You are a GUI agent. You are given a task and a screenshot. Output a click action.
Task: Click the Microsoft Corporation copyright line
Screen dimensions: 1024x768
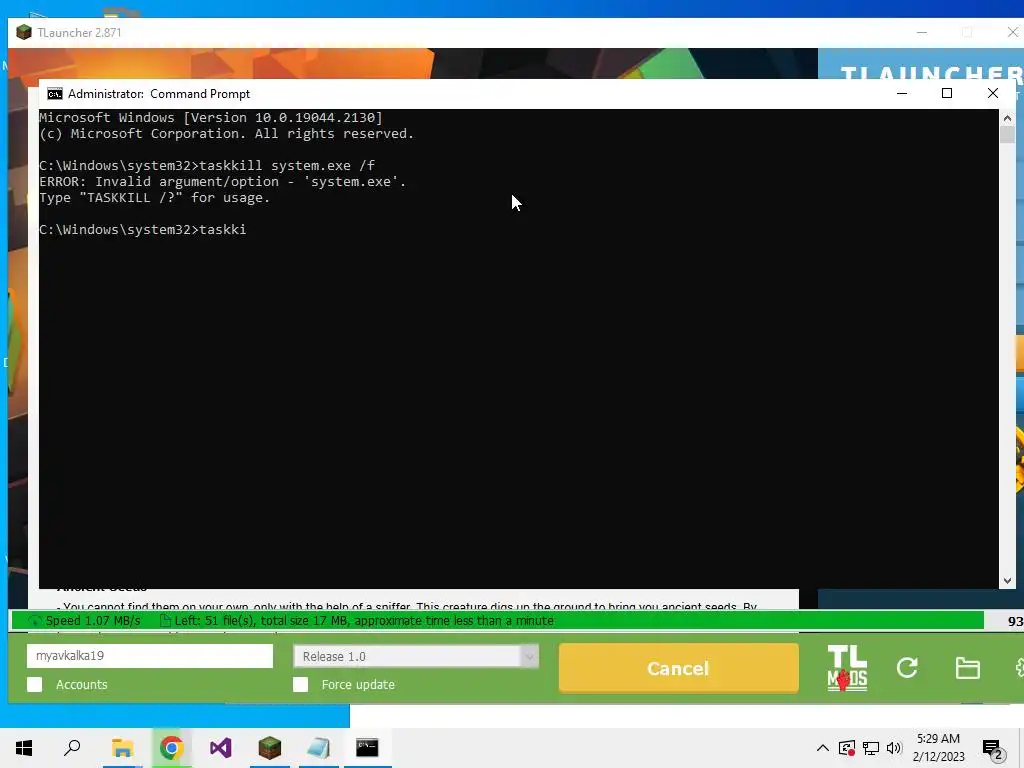pos(227,133)
